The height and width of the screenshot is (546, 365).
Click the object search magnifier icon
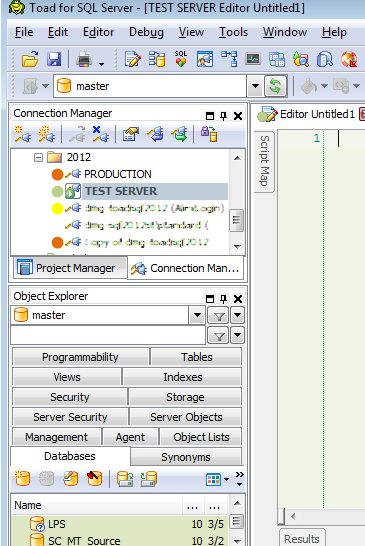[x=301, y=59]
